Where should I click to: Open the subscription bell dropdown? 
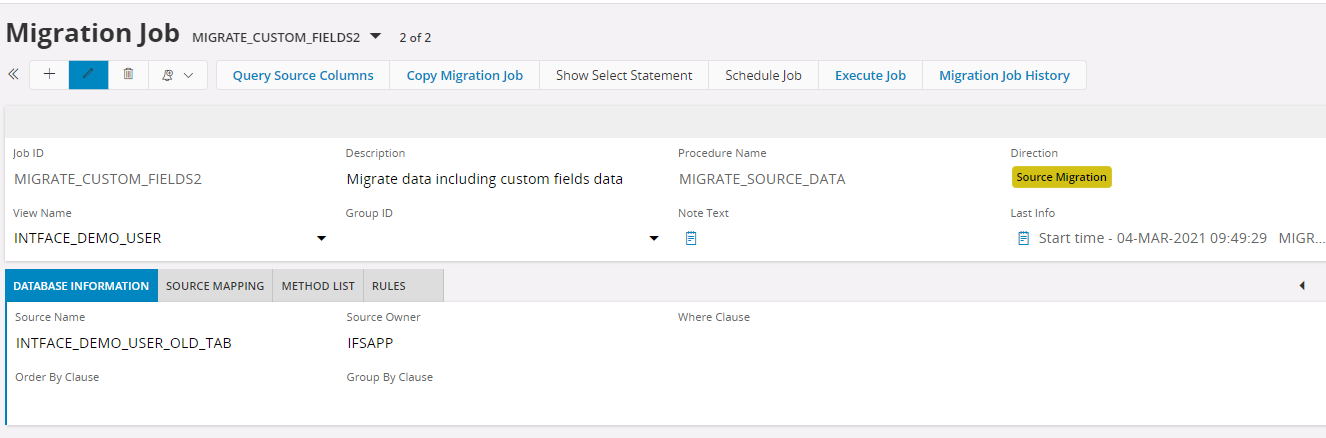[178, 75]
